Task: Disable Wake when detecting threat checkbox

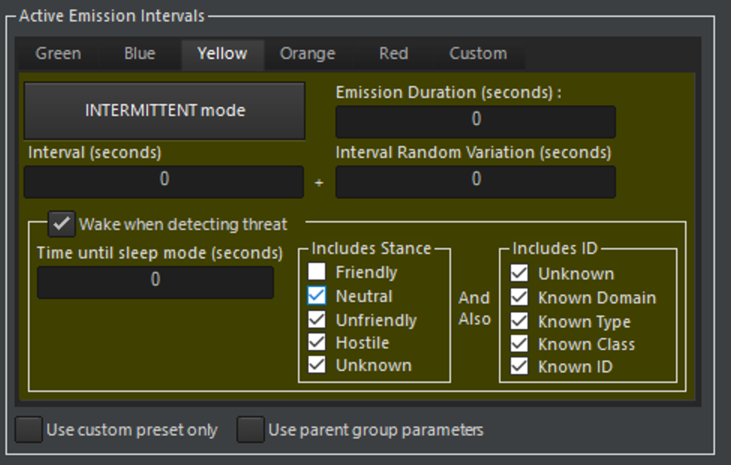Action: click(62, 223)
